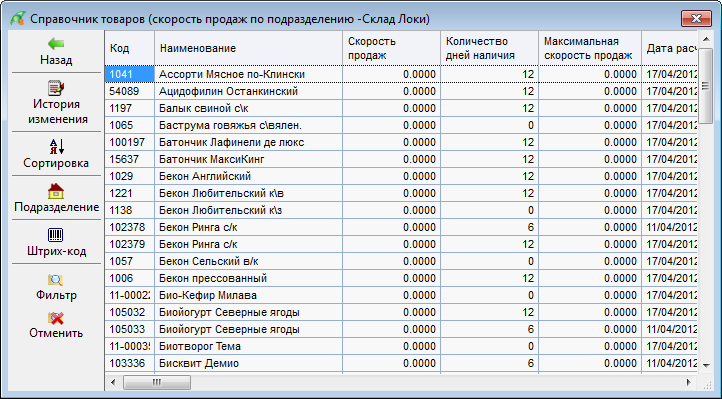Select row Бекон Английский
This screenshot has height=399, width=722.
tap(402, 176)
